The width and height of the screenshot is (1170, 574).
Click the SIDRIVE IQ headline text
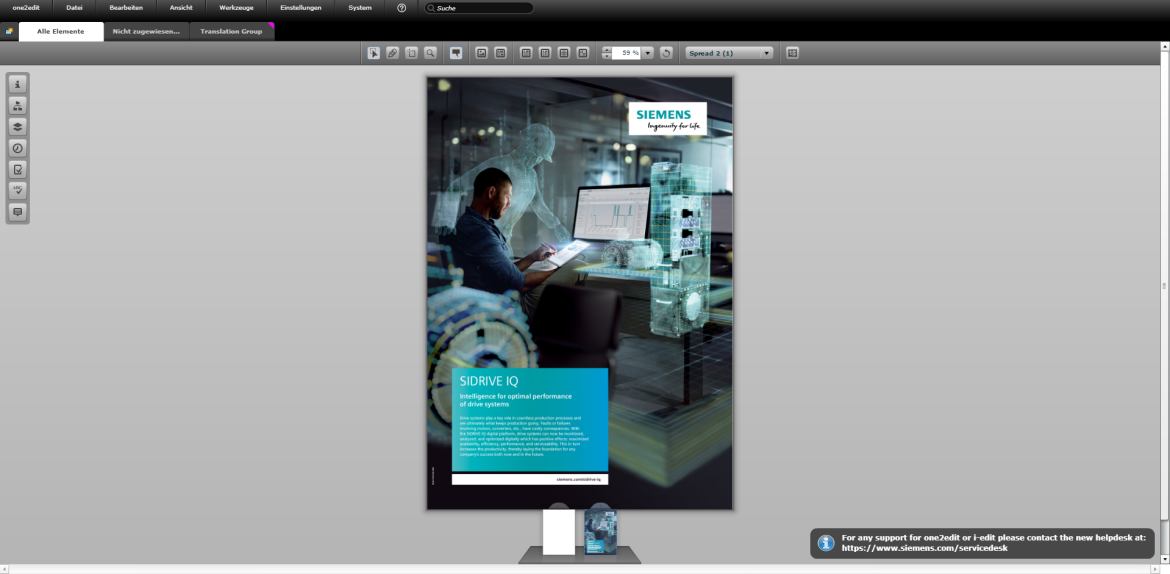pyautogui.click(x=489, y=381)
